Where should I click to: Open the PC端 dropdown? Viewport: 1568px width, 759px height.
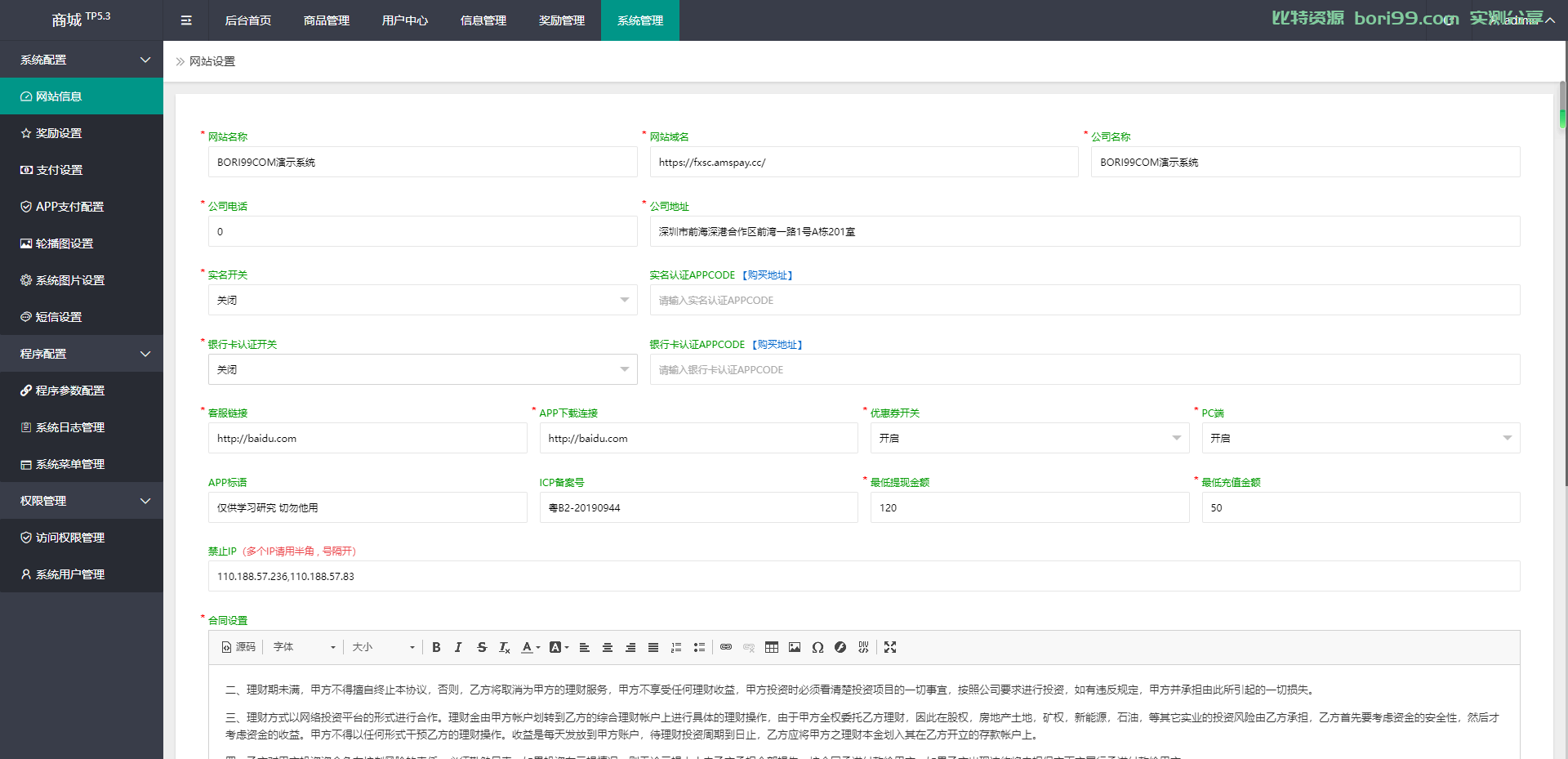click(x=1361, y=438)
